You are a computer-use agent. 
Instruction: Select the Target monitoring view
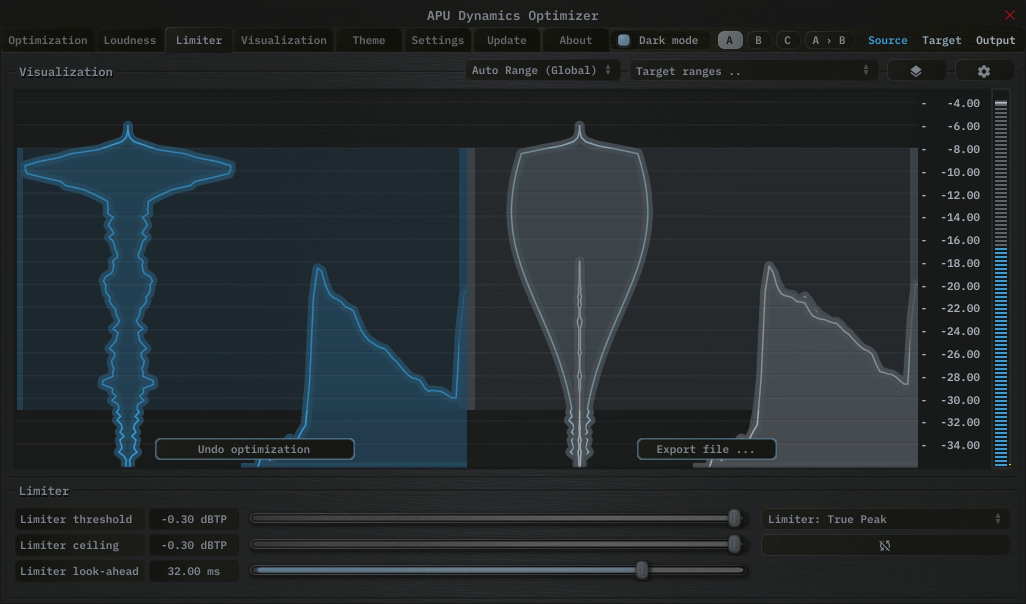pos(941,40)
